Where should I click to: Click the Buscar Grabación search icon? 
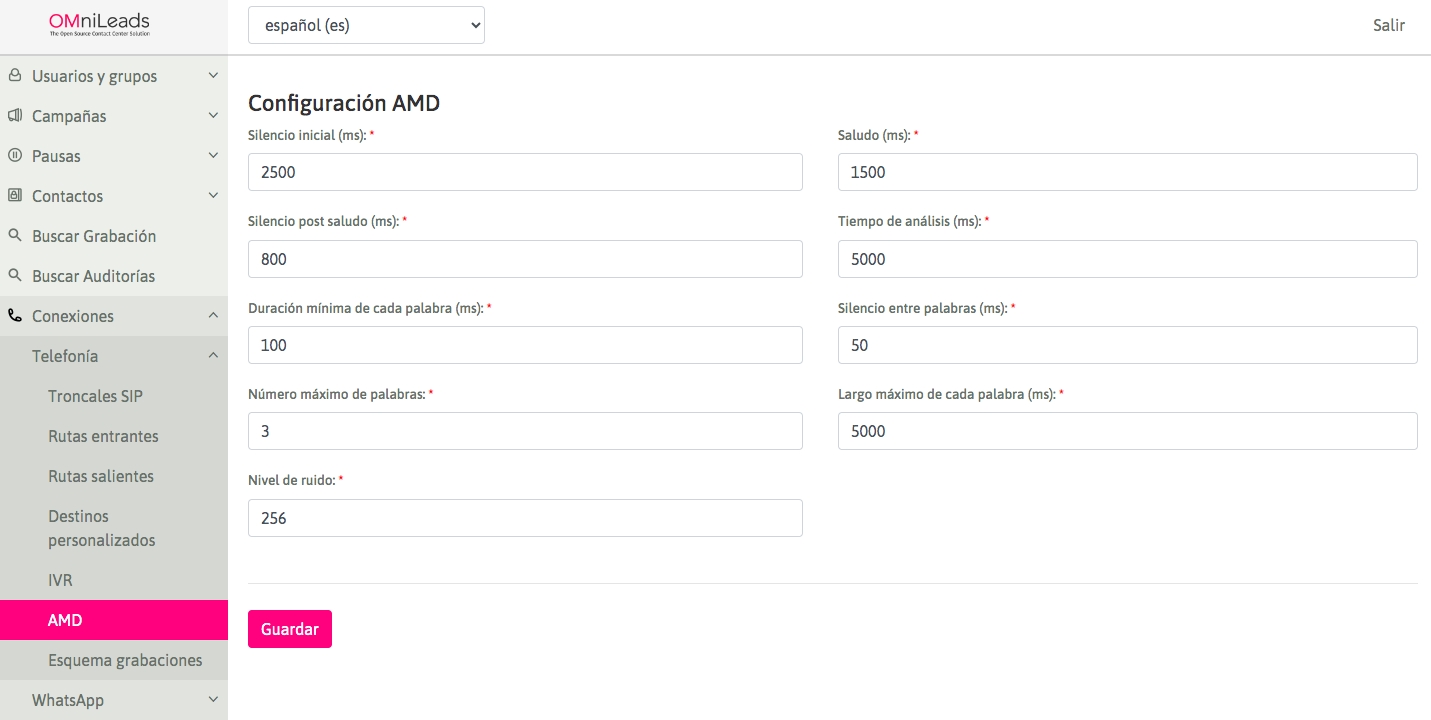(x=15, y=235)
